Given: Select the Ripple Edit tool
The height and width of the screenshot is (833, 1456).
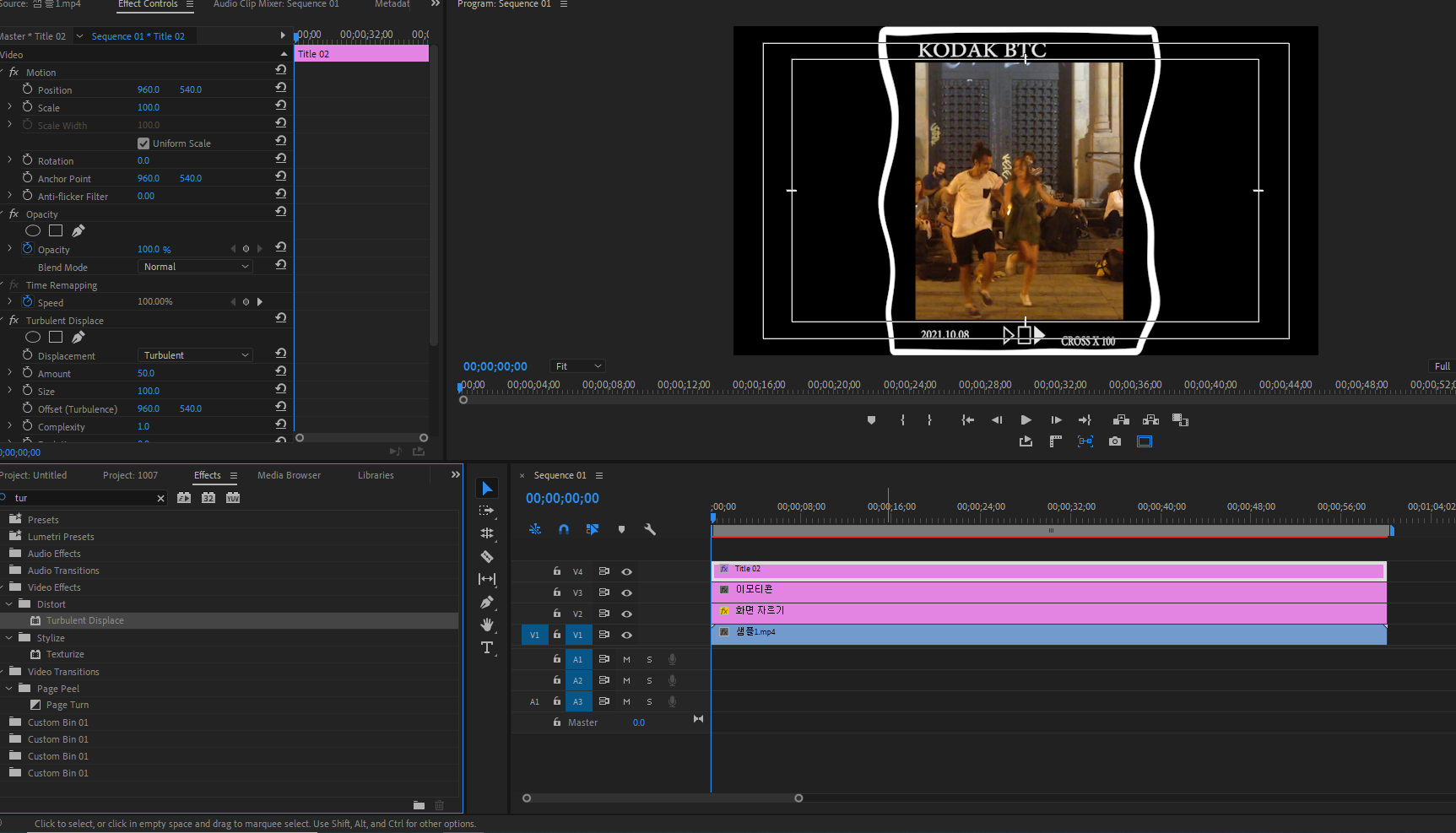Looking at the screenshot, I should tap(487, 533).
